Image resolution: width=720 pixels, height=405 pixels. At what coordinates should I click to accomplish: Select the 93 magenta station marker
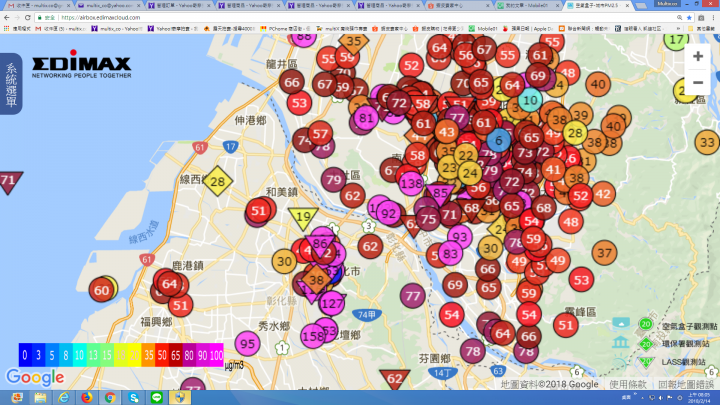[460, 237]
